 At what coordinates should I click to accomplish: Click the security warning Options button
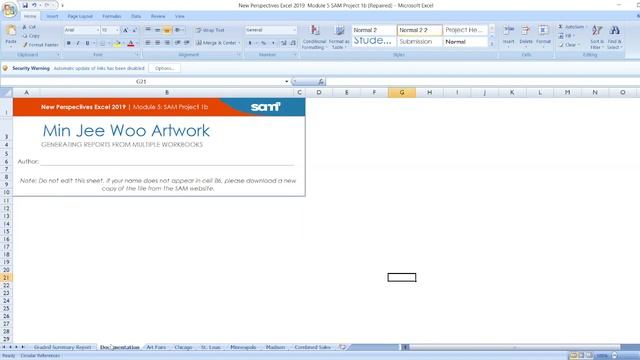click(x=164, y=68)
